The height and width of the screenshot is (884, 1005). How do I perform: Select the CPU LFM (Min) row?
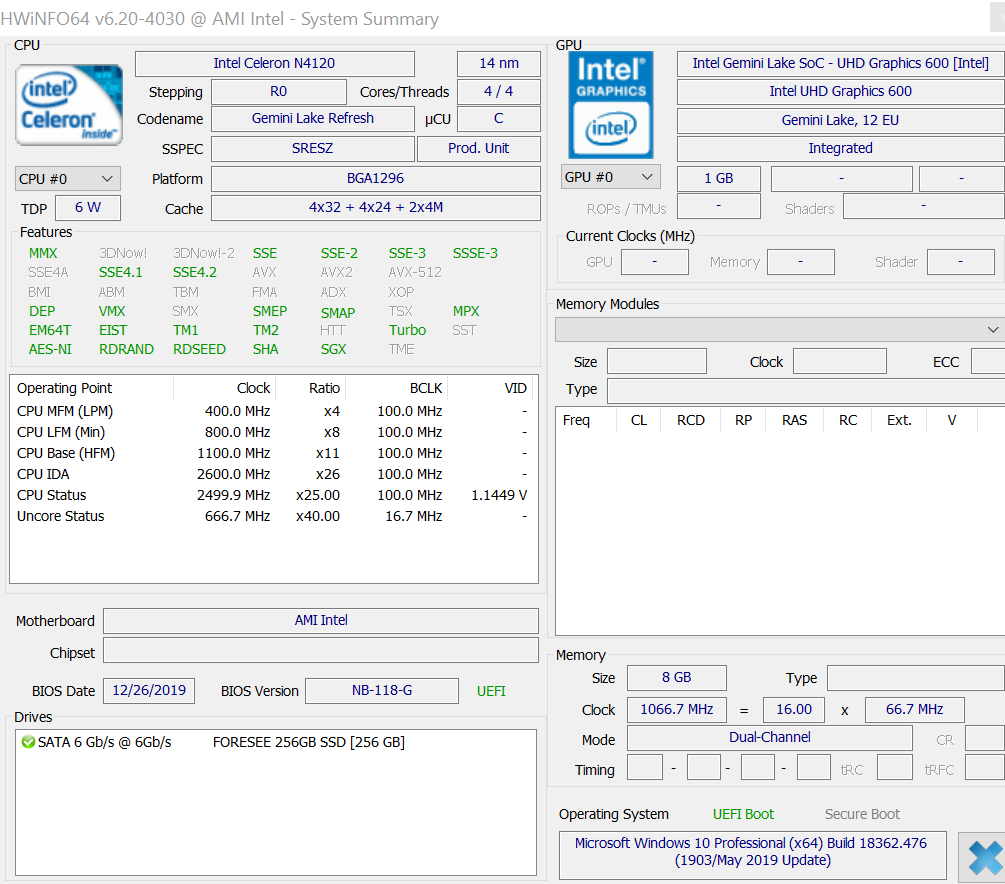point(274,432)
